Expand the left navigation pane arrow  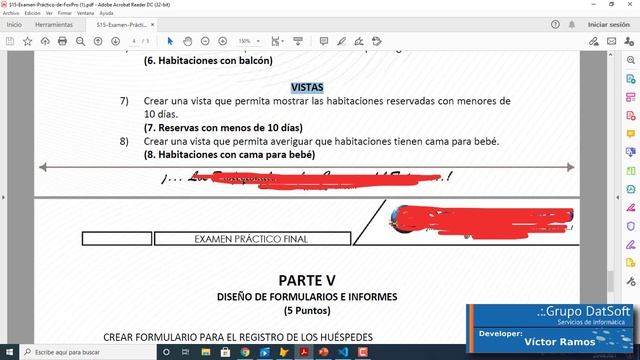tap(3, 197)
